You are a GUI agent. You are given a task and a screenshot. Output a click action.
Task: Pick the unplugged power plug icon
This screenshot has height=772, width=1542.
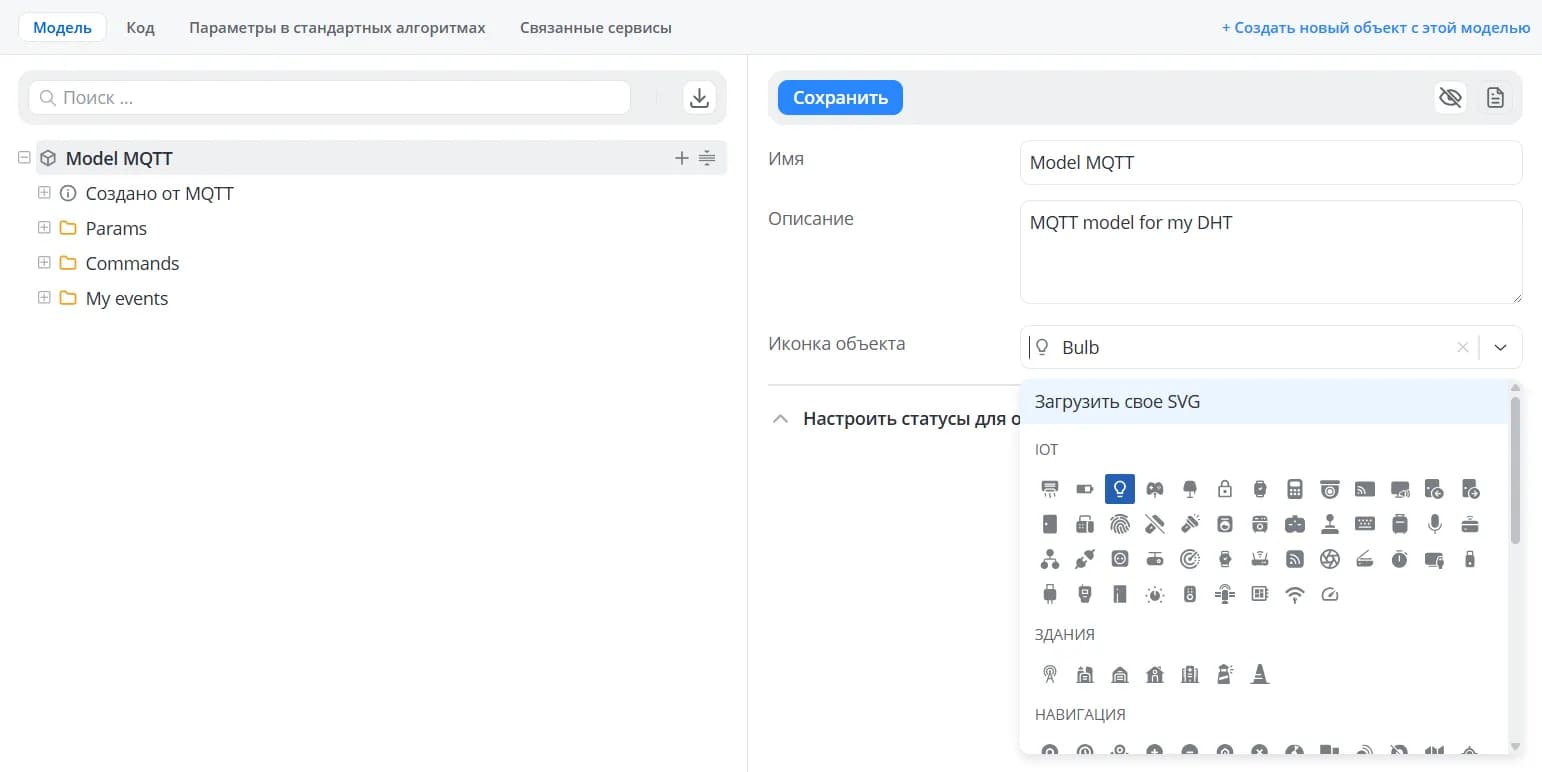tap(1085, 559)
